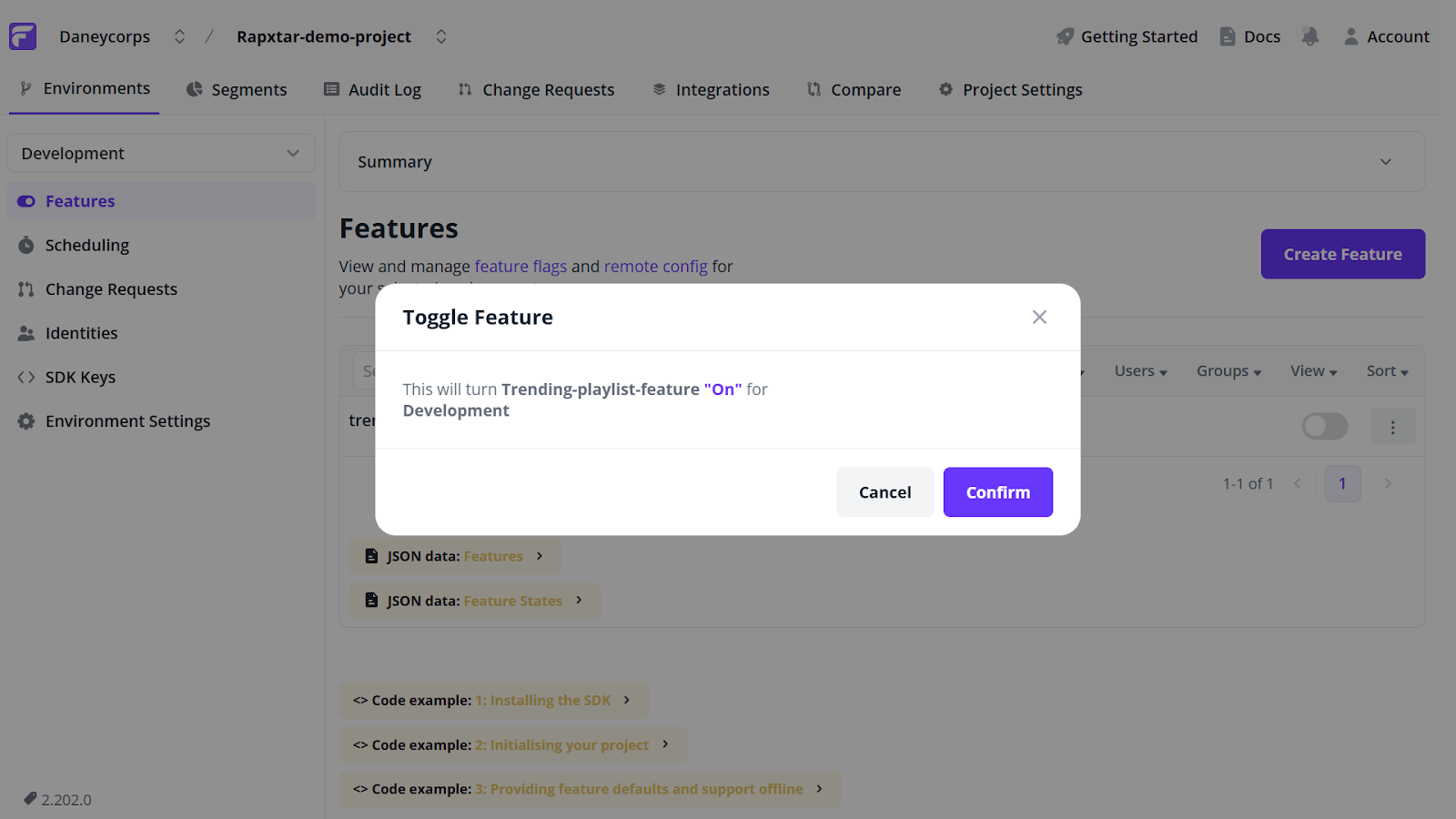Open the Scheduling section icon in sidebar
The height and width of the screenshot is (819, 1456).
[25, 245]
